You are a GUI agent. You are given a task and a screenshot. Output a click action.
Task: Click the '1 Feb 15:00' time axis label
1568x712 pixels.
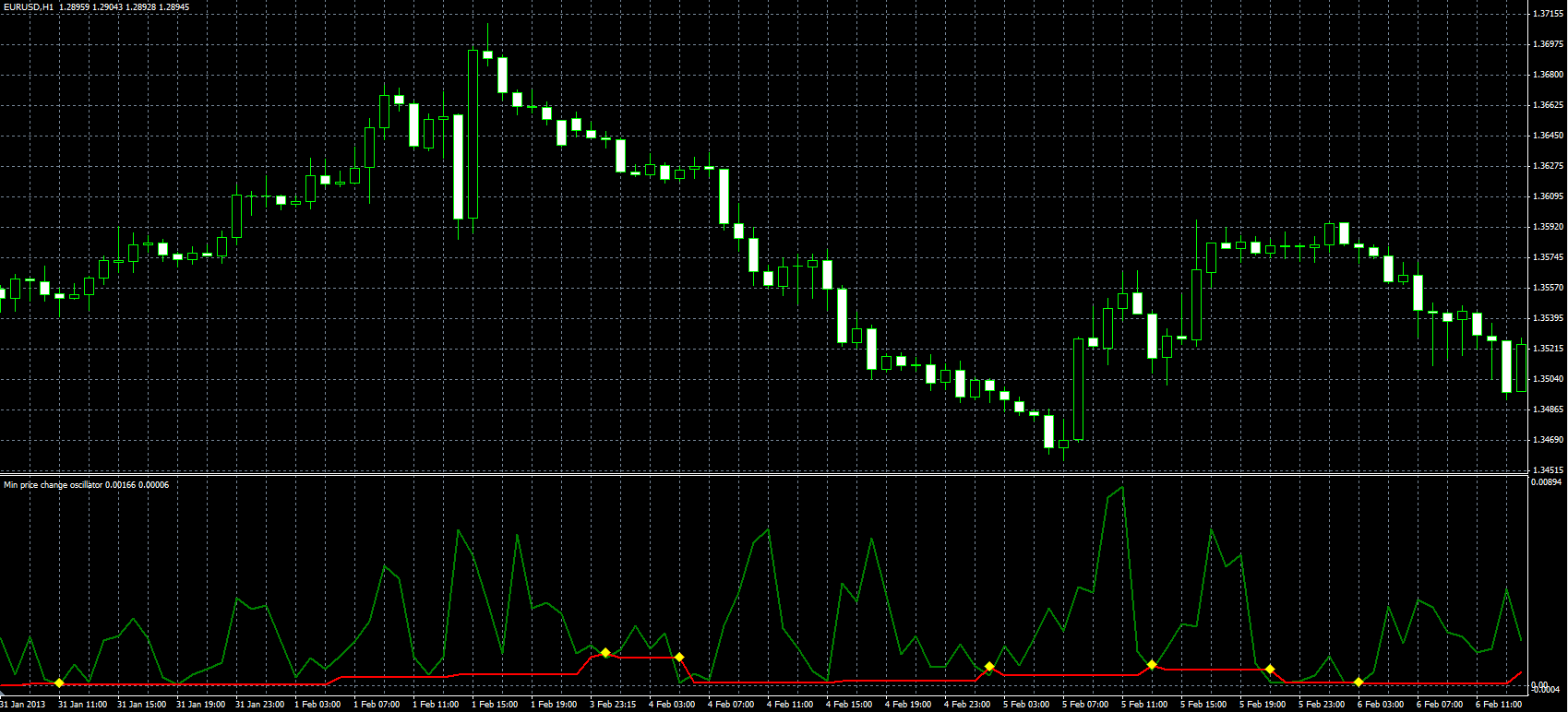495,705
